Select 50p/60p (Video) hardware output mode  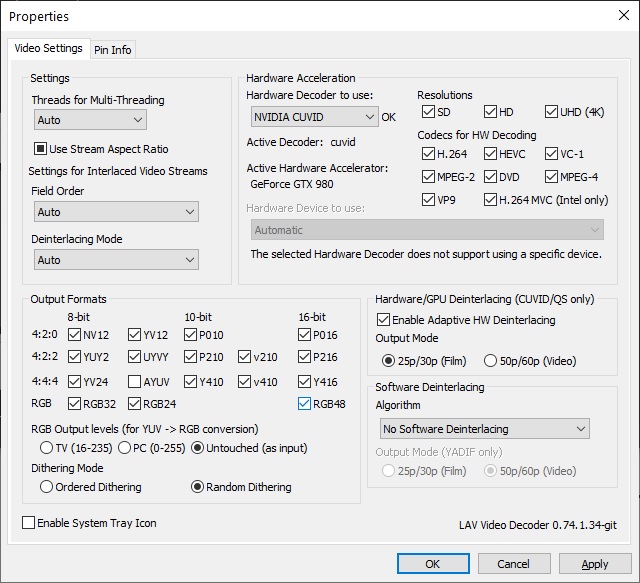(491, 361)
